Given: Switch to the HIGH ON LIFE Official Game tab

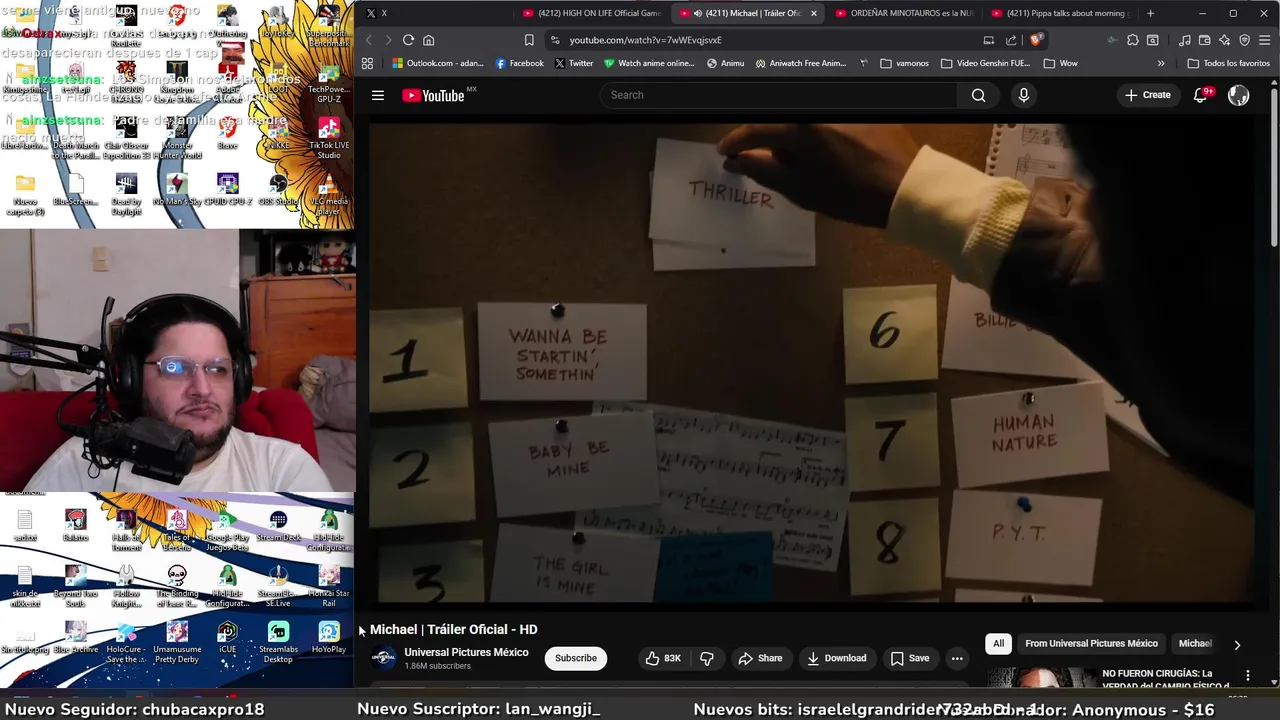Looking at the screenshot, I should coord(591,13).
